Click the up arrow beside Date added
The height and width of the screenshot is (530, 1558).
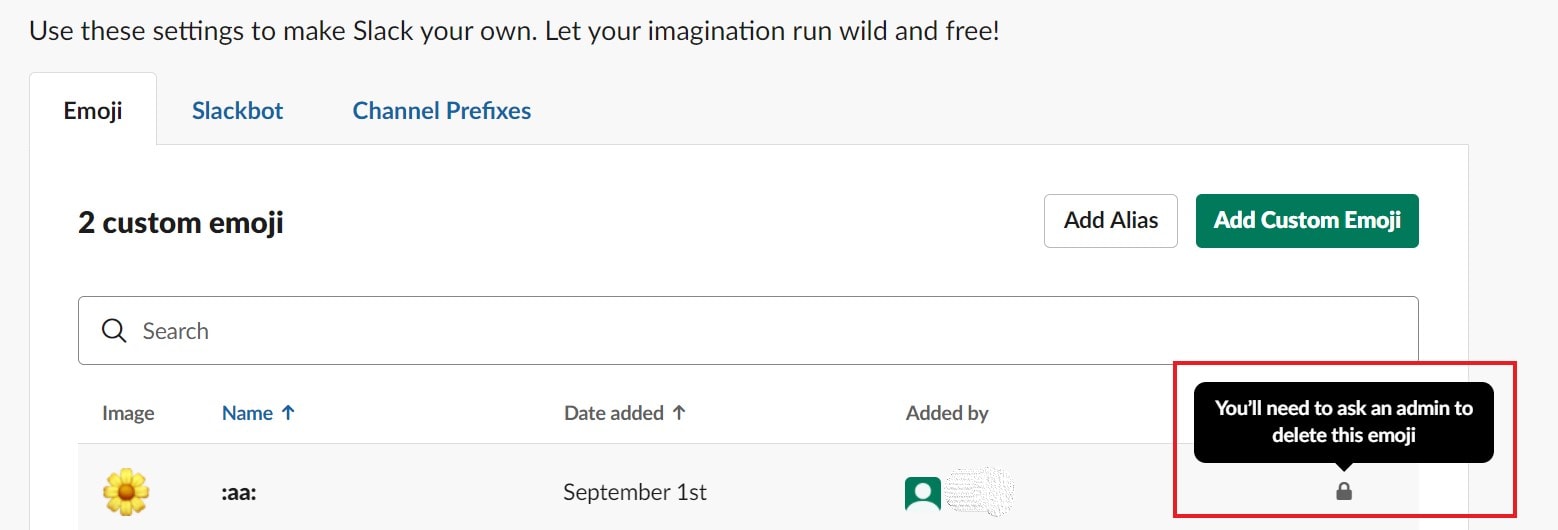pyautogui.click(x=679, y=412)
